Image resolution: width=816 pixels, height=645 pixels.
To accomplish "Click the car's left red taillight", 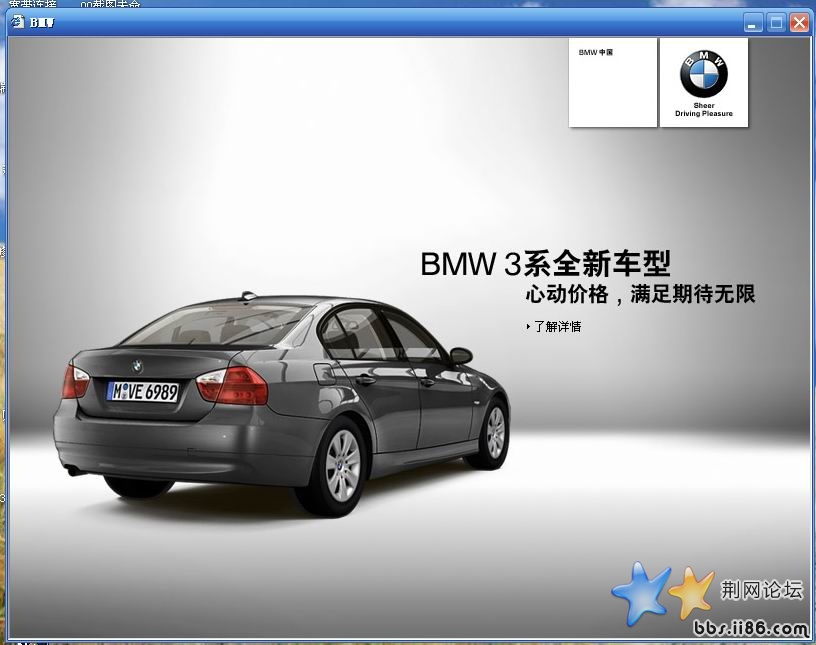I will [x=75, y=381].
